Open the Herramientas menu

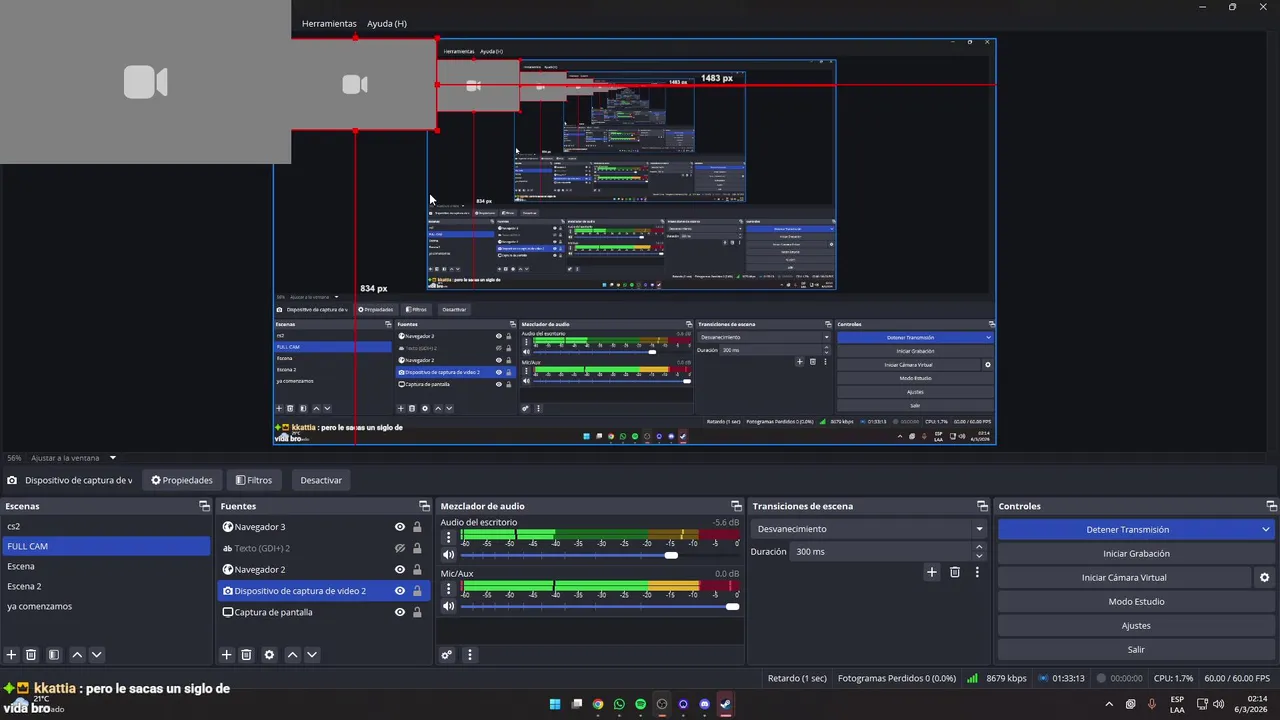[329, 23]
